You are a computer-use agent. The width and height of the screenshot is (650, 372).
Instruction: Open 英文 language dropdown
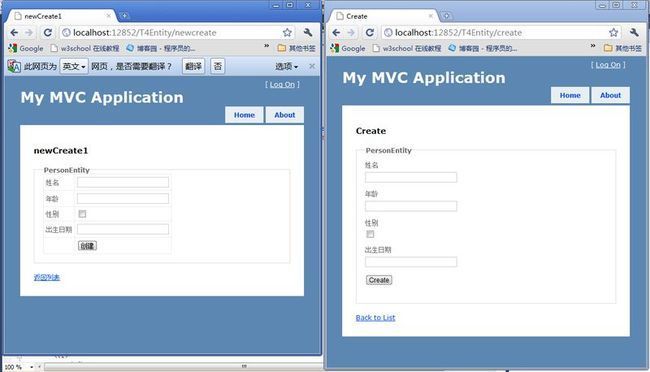tap(74, 66)
